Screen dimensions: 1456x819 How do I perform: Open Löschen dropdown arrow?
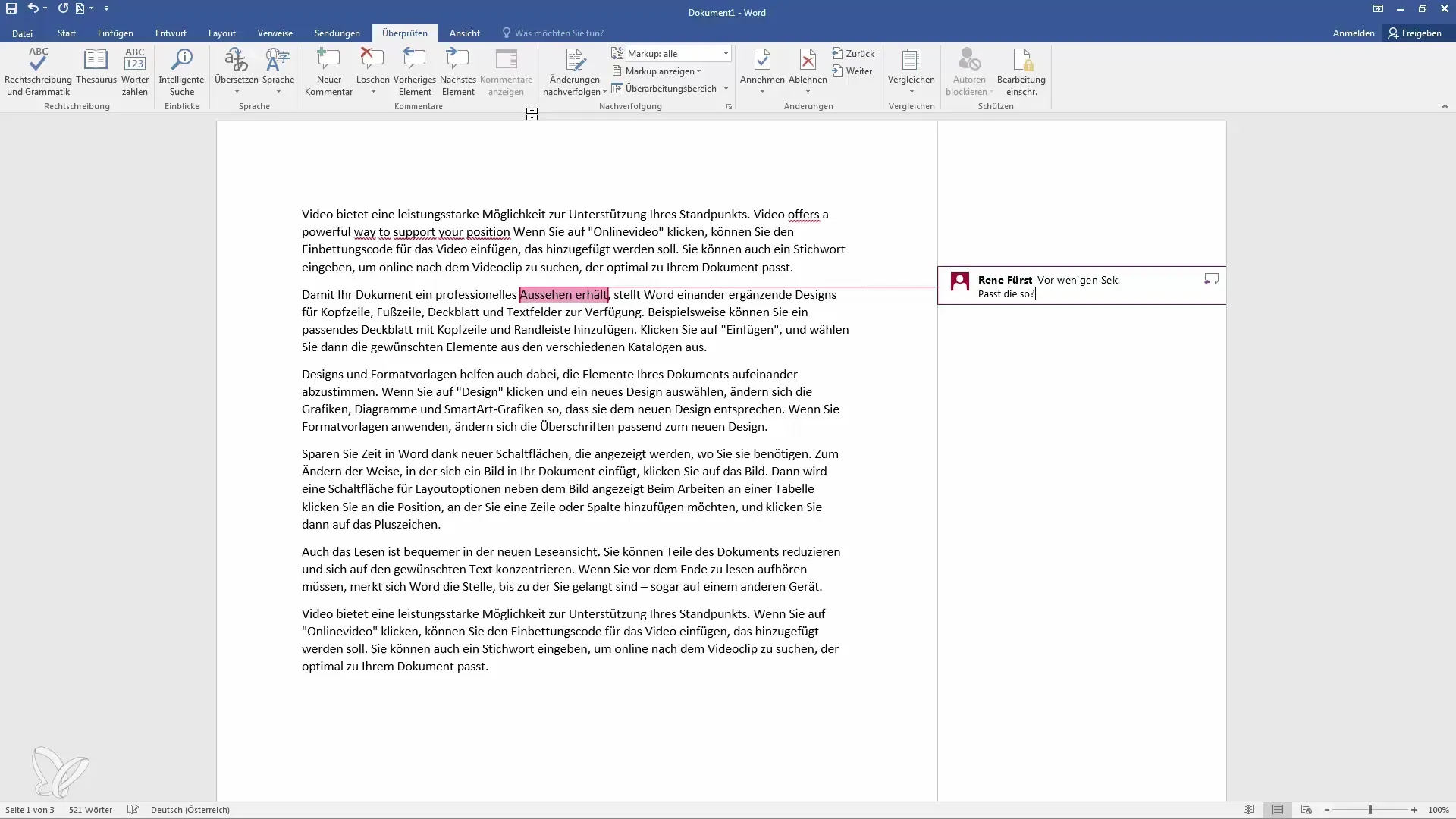372,92
